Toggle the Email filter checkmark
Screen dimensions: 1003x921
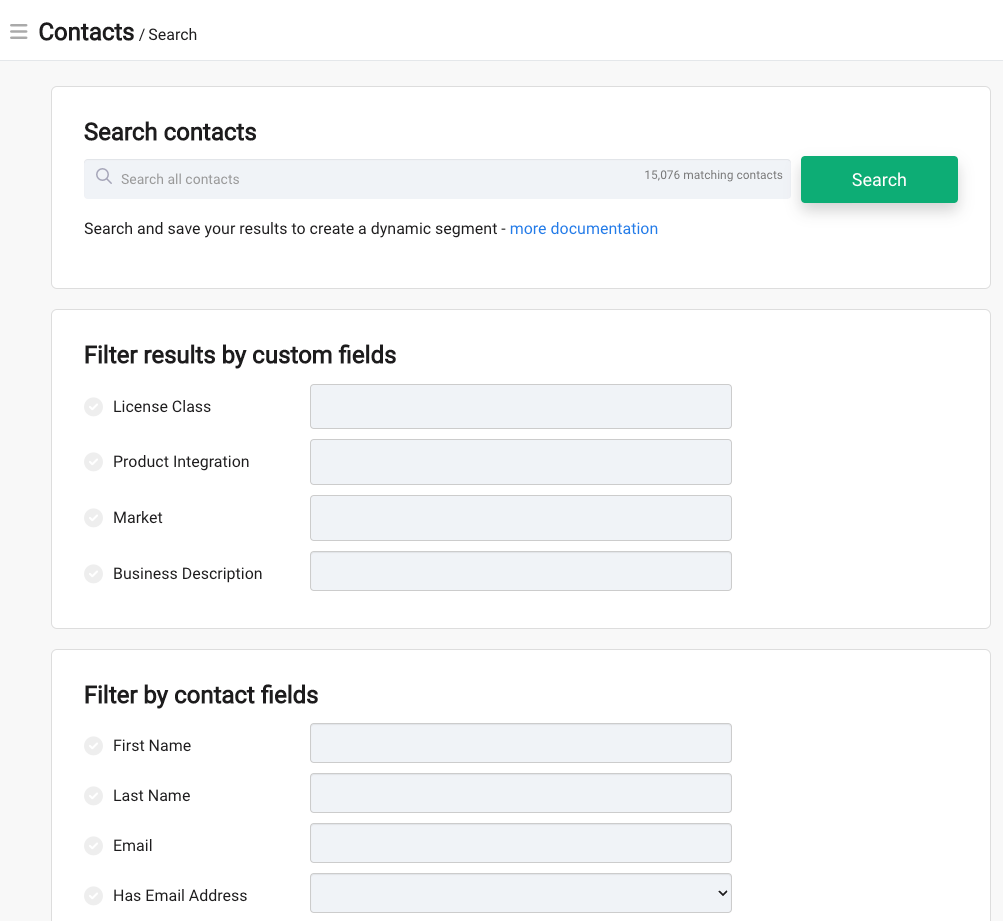[x=93, y=846]
